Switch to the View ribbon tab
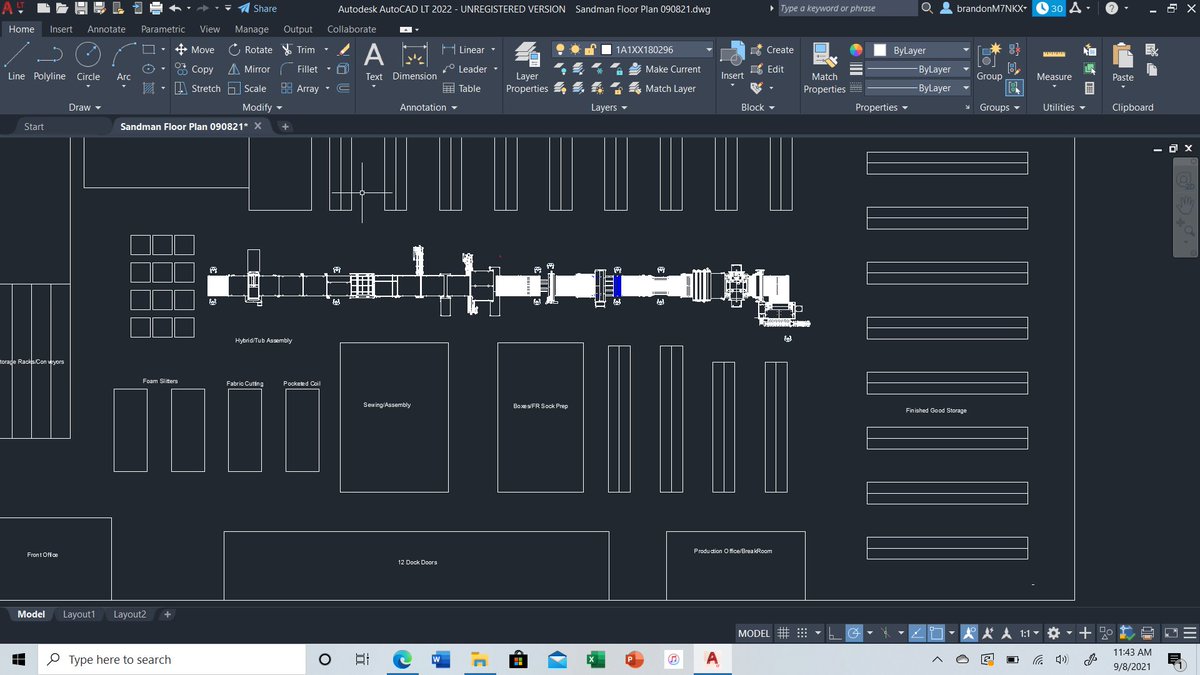The width and height of the screenshot is (1200, 675). 210,30
